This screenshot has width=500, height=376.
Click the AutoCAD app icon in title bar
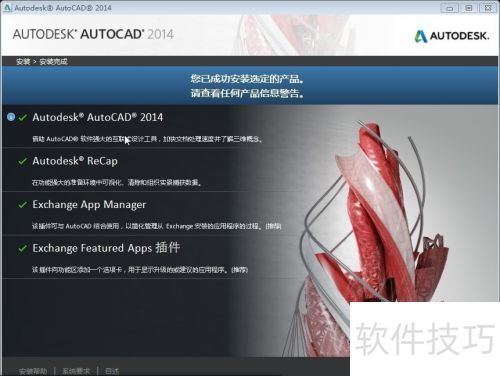click(x=7, y=8)
